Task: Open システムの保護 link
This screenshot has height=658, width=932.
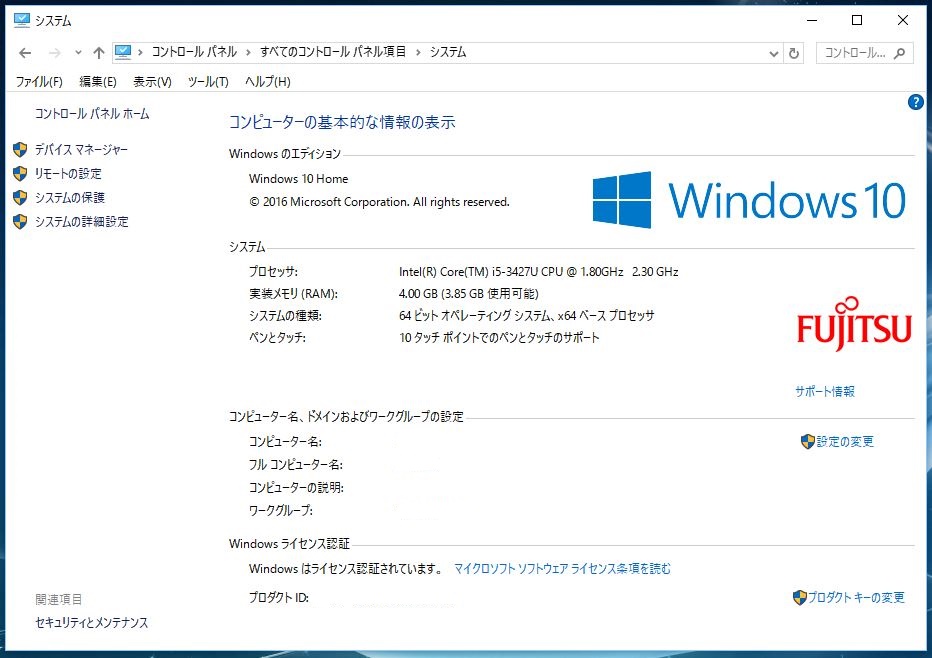Action: point(70,197)
